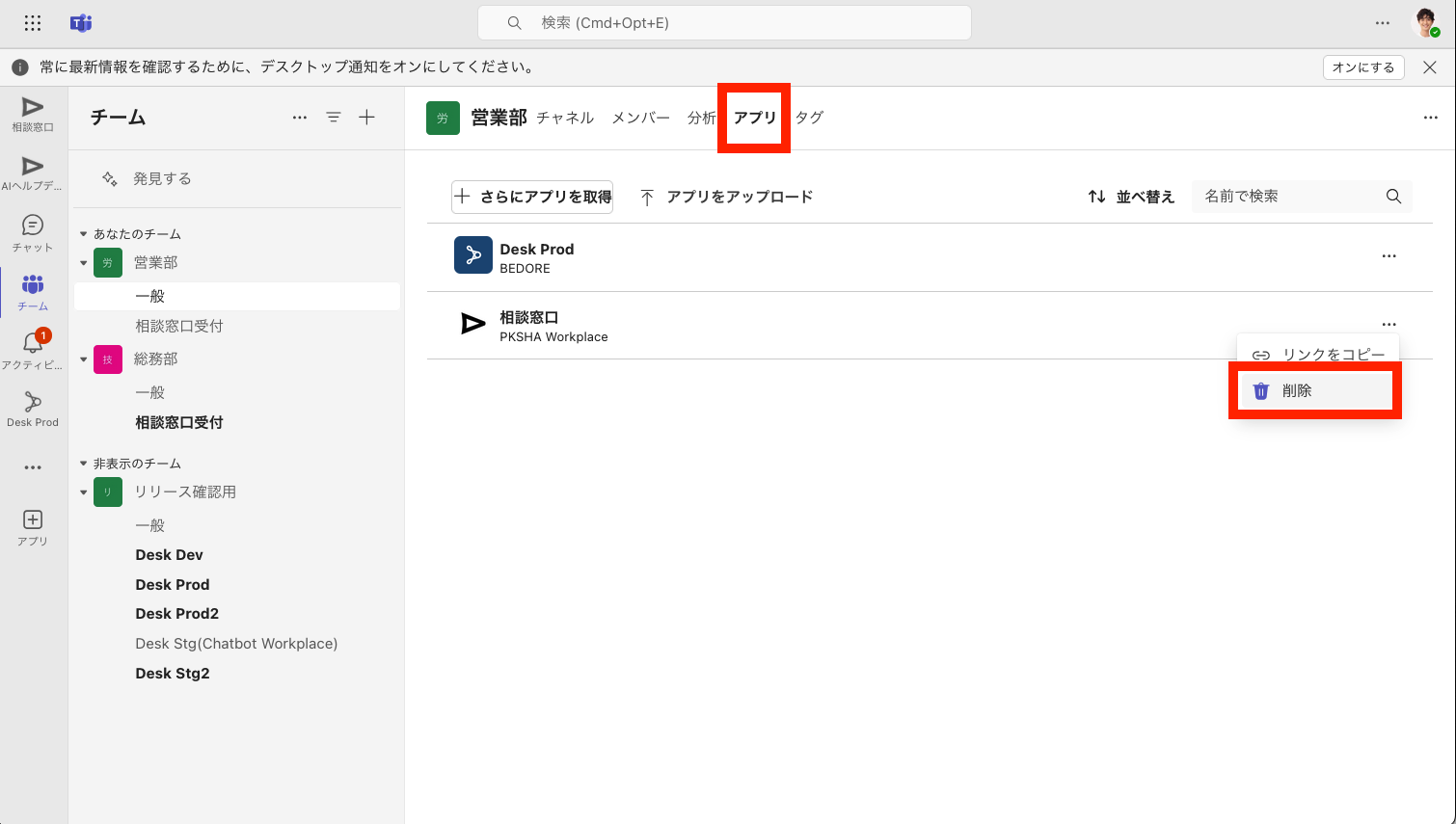
Task: Open team header more options ellipsis
Action: point(1431,118)
